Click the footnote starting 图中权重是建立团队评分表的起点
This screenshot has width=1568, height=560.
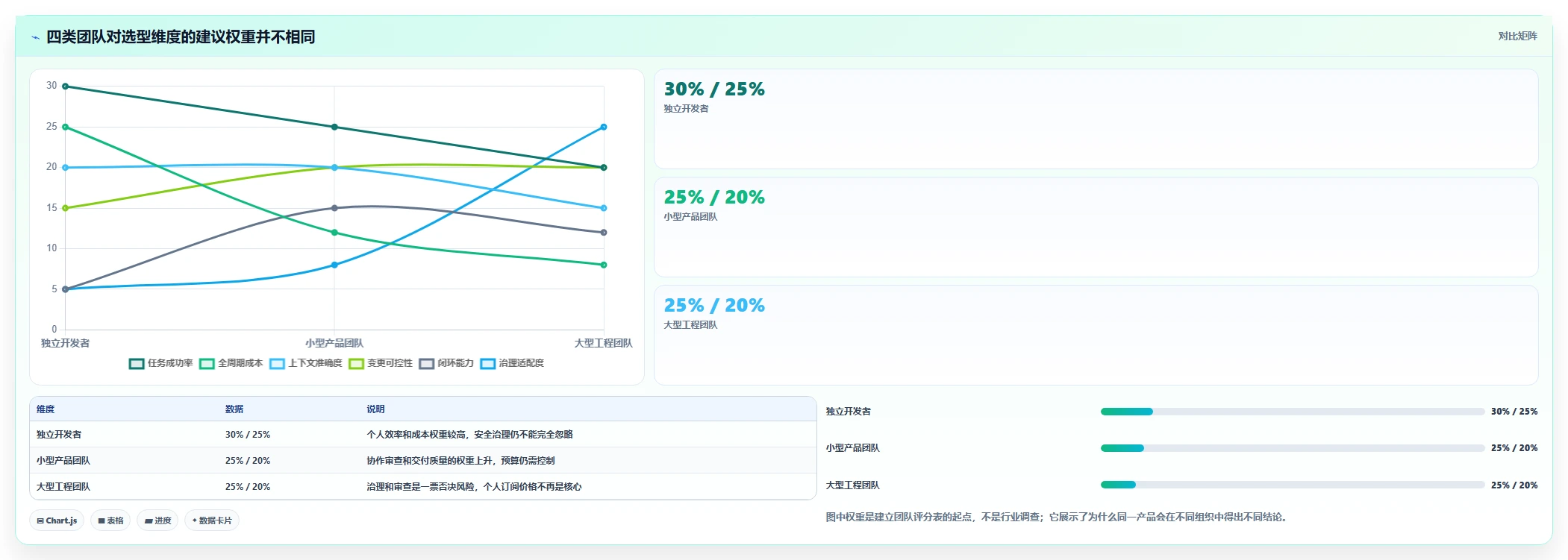pos(1058,517)
